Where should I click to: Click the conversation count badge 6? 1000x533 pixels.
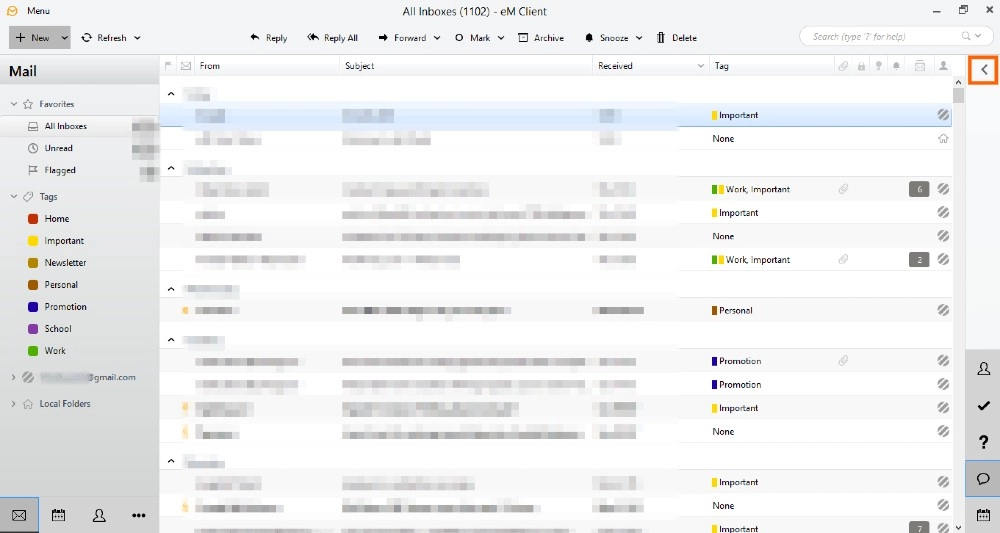pyautogui.click(x=919, y=189)
